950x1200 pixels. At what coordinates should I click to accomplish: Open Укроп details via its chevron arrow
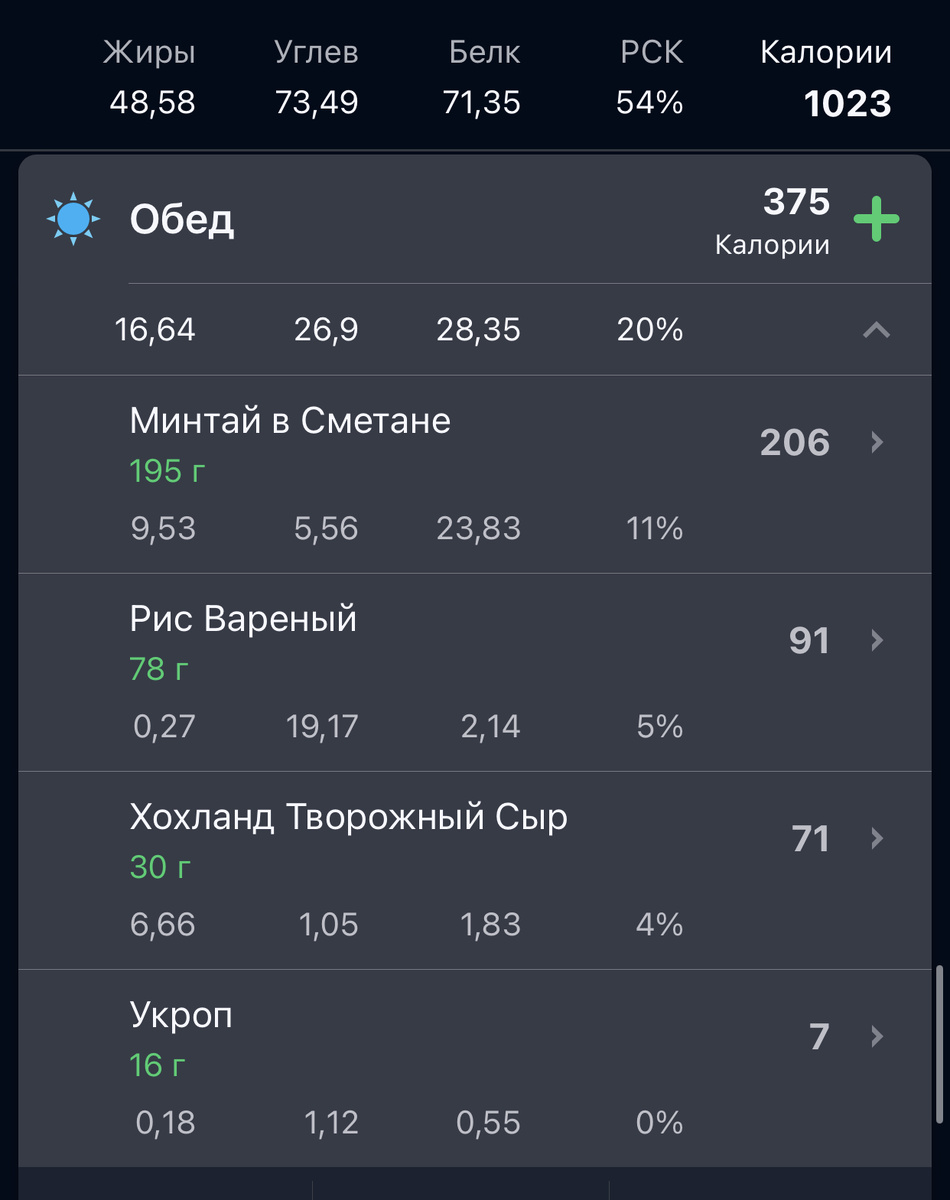pyautogui.click(x=877, y=1036)
